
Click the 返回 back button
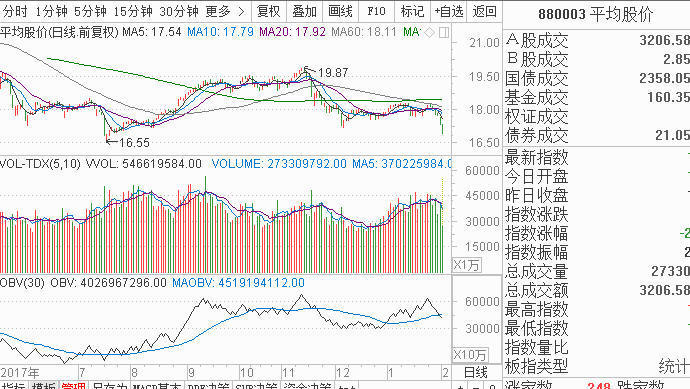484,11
